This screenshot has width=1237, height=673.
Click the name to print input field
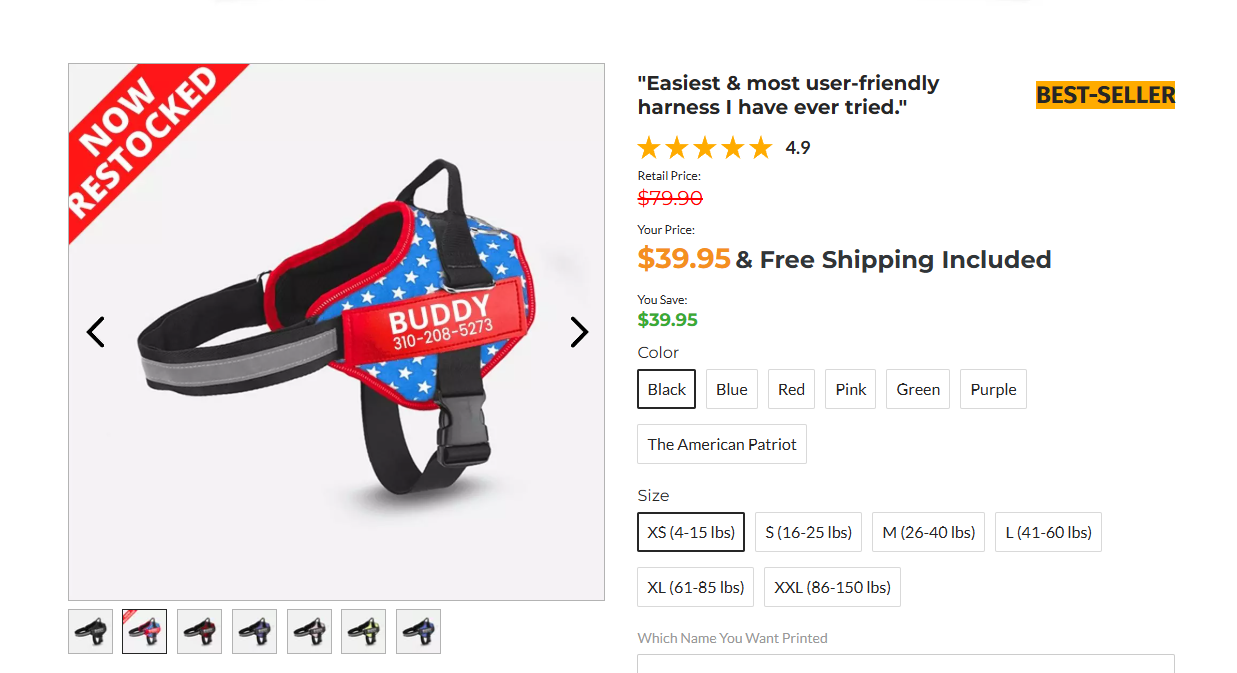[905, 663]
